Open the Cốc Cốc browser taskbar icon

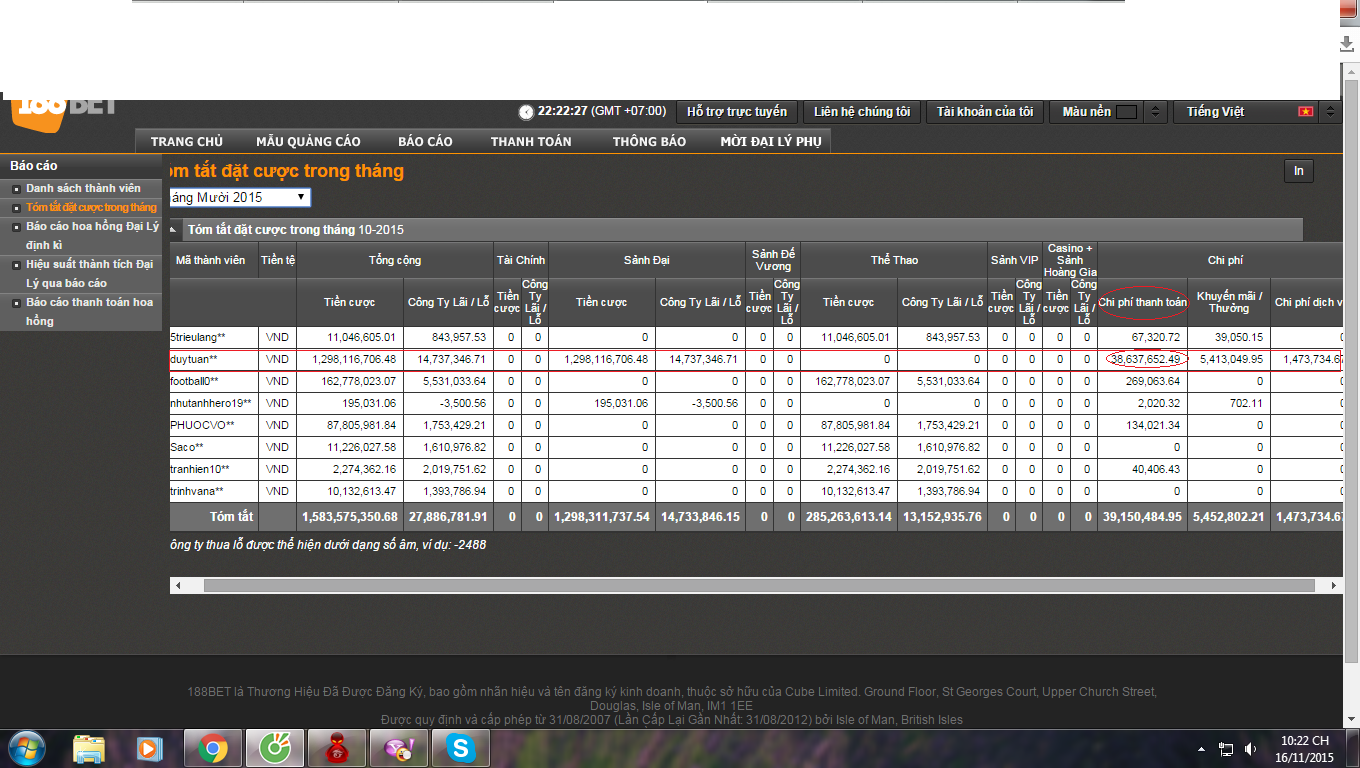point(274,748)
